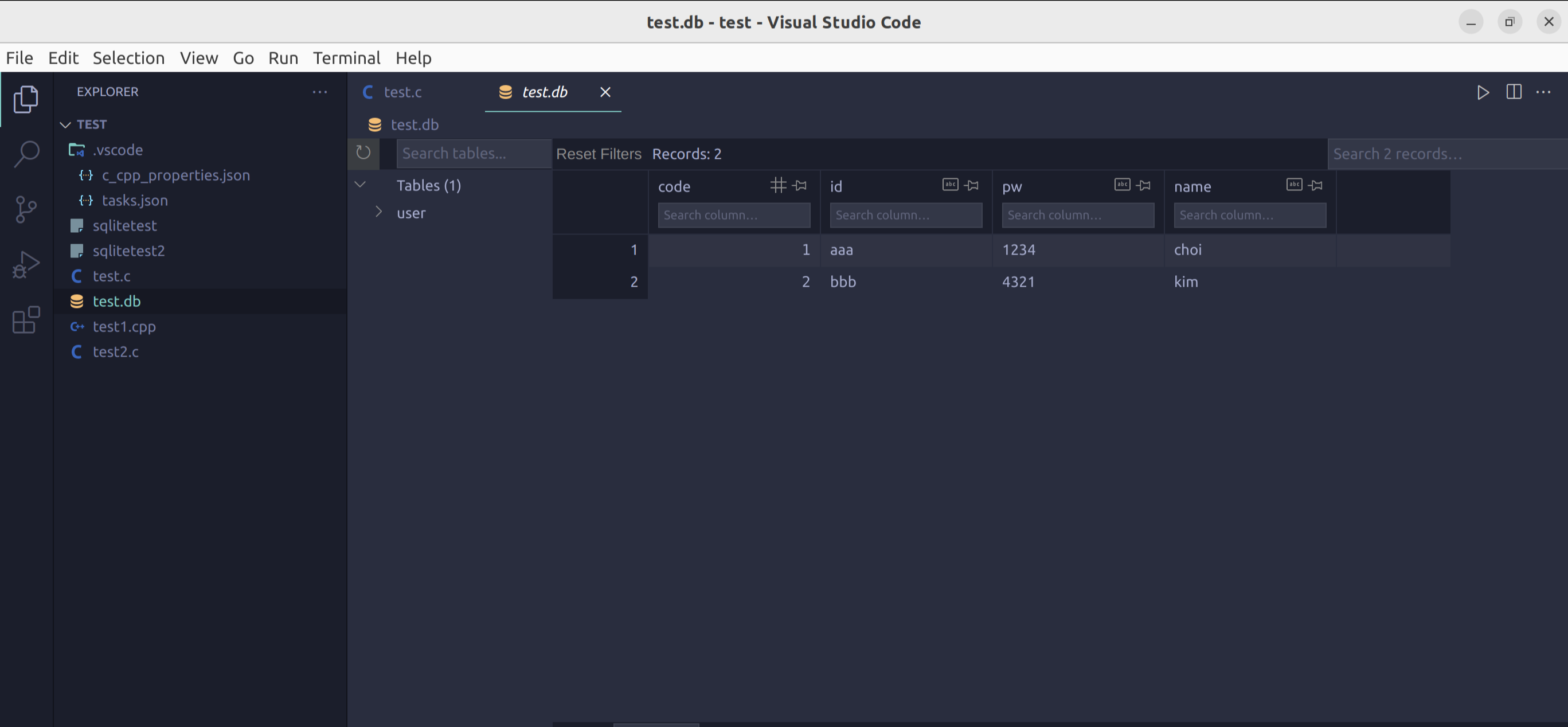Click the Search tables input field
The image size is (1568, 727).
[x=473, y=154]
